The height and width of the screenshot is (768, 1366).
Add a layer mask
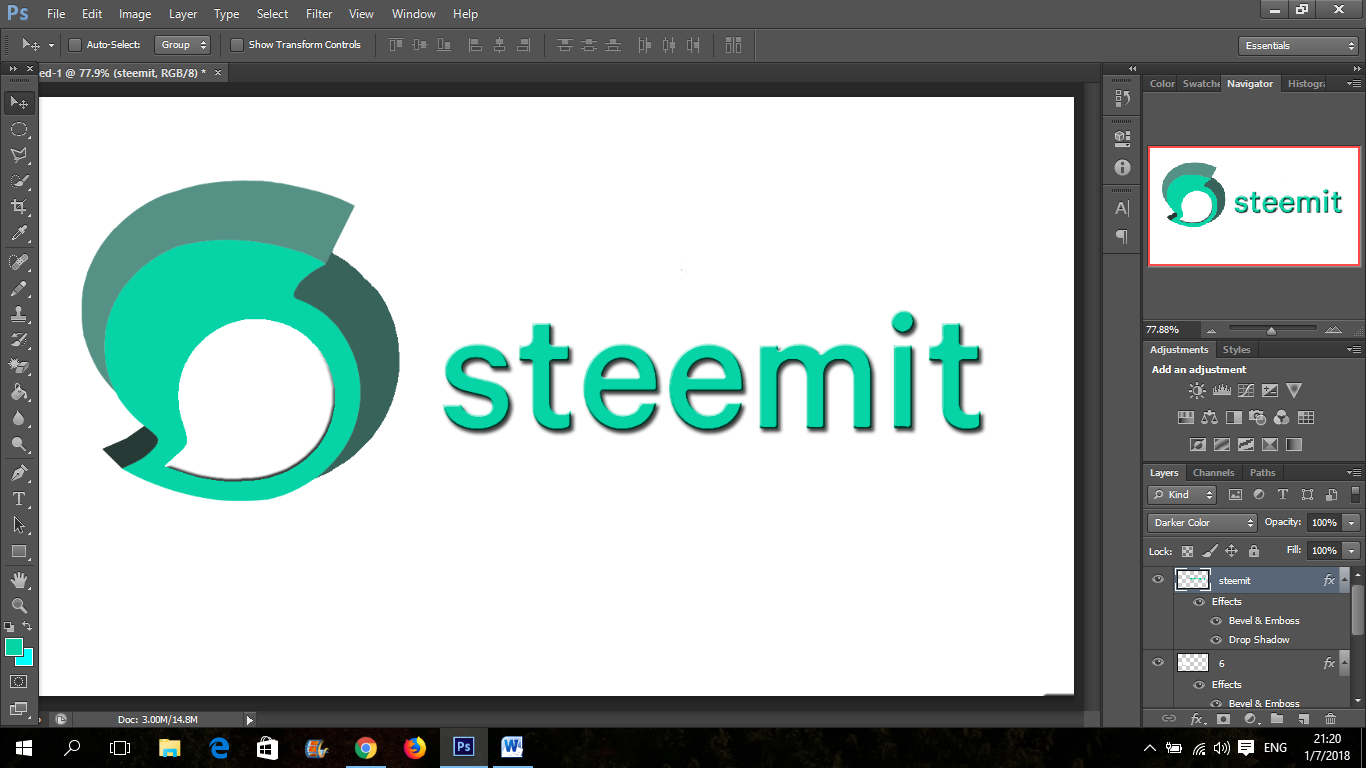[1223, 718]
